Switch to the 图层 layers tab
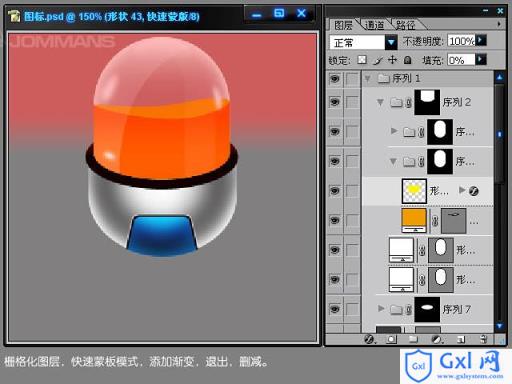This screenshot has height=384, width=512. (x=344, y=25)
